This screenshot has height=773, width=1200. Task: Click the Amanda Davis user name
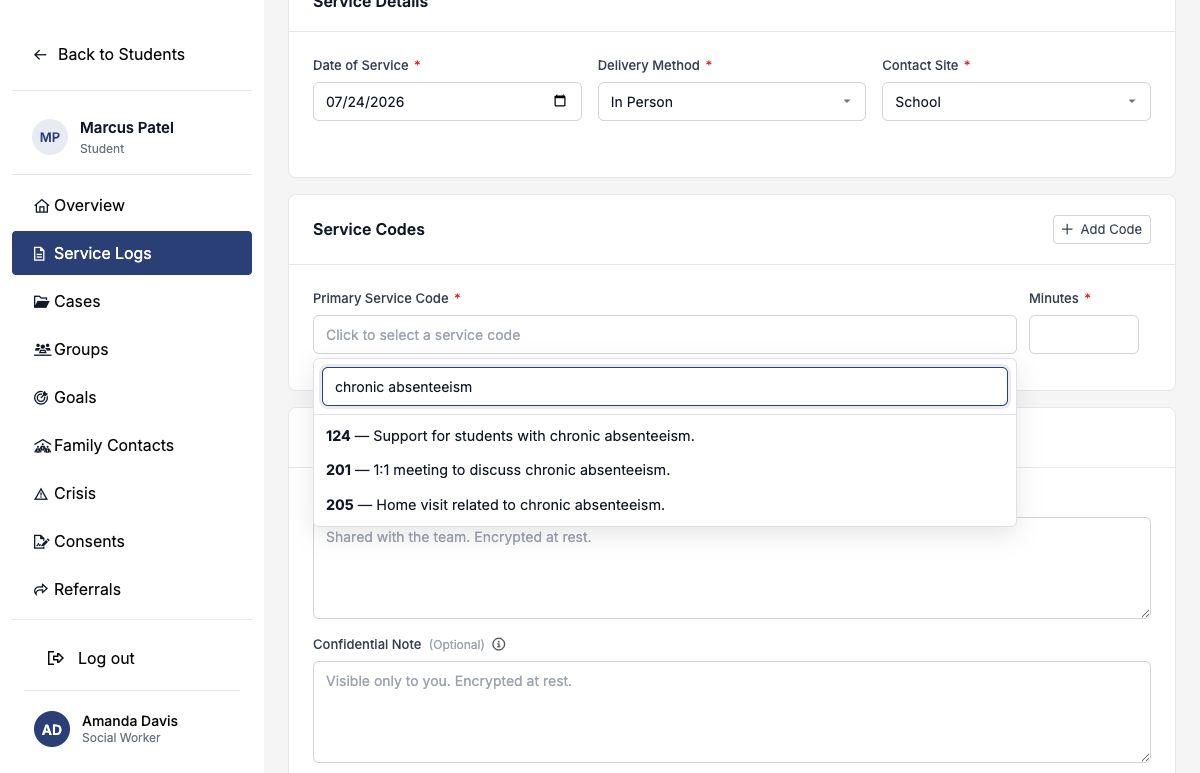[130, 721]
